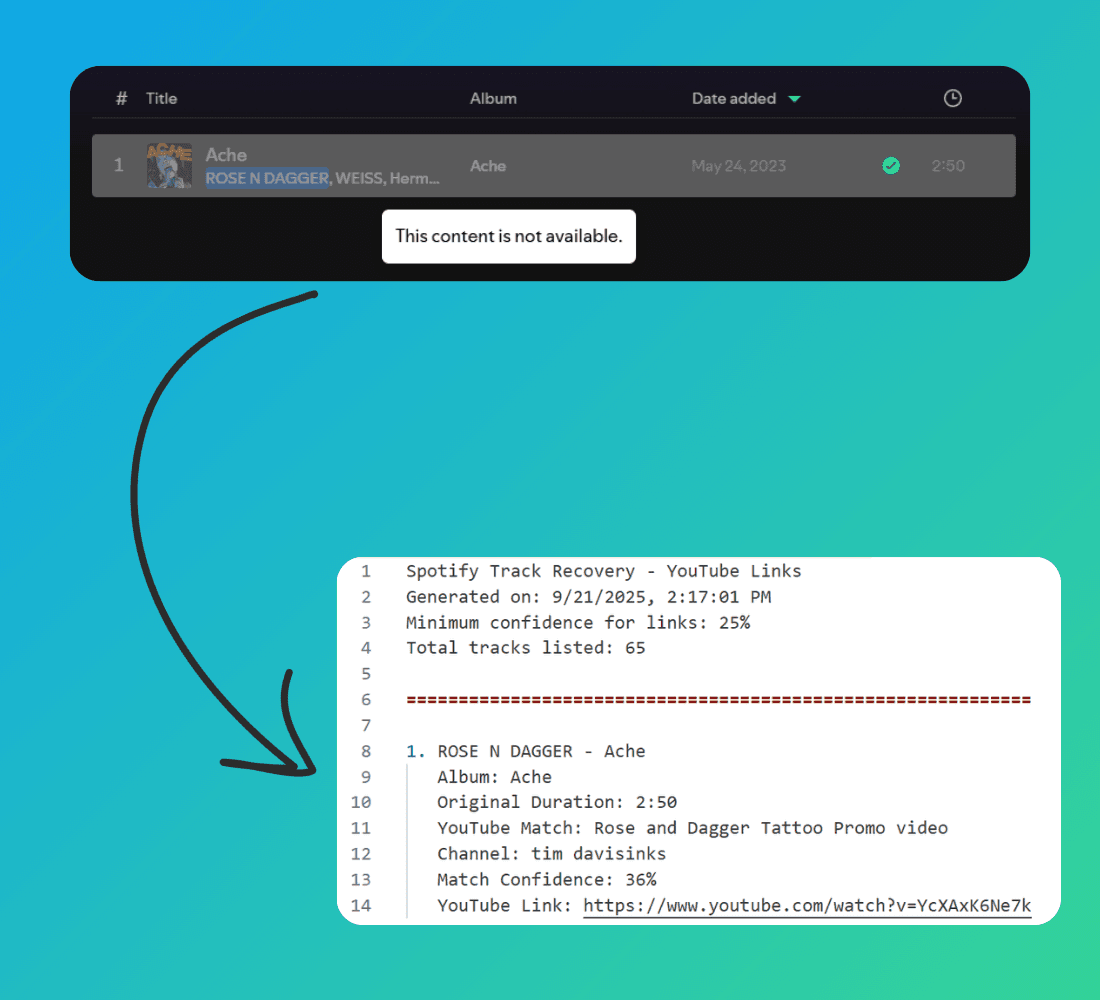Click the Ache track title
Viewport: 1100px width, 1000px height.
[x=226, y=154]
